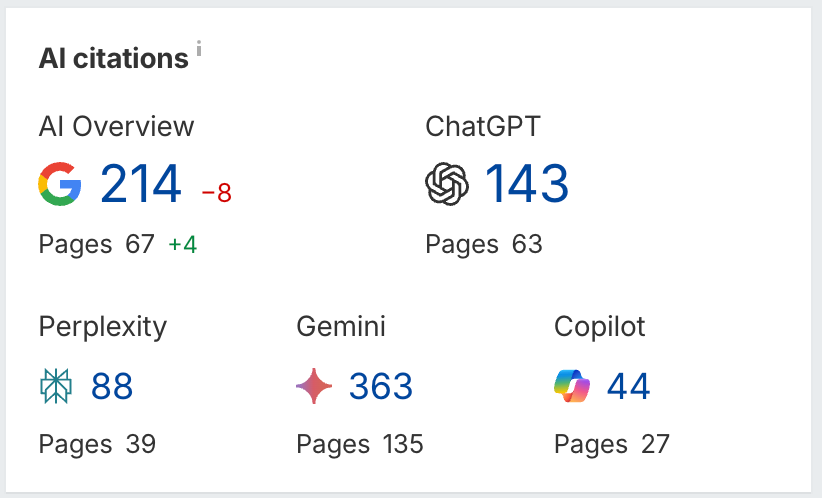Click the Perplexity logo icon

[56, 386]
